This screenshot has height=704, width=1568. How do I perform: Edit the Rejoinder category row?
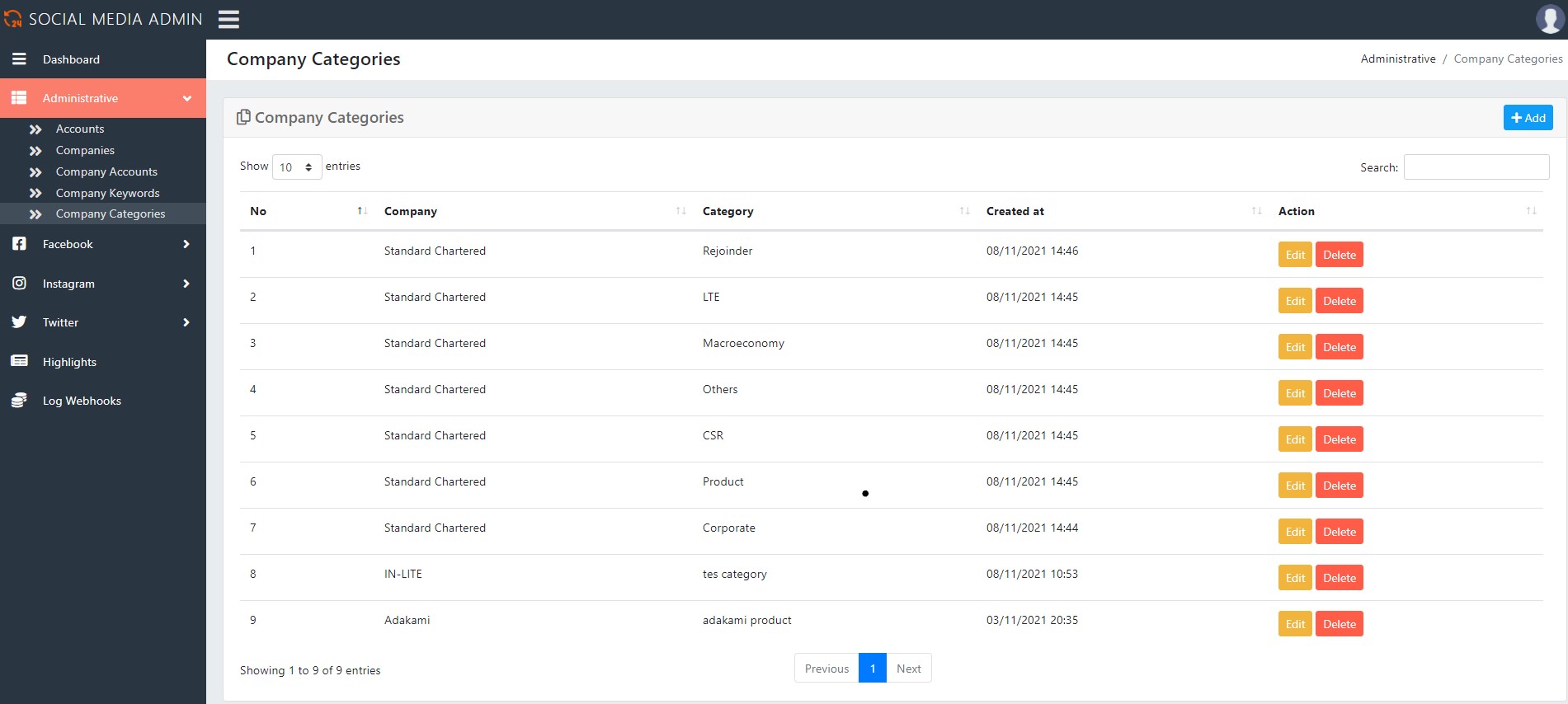pos(1295,255)
